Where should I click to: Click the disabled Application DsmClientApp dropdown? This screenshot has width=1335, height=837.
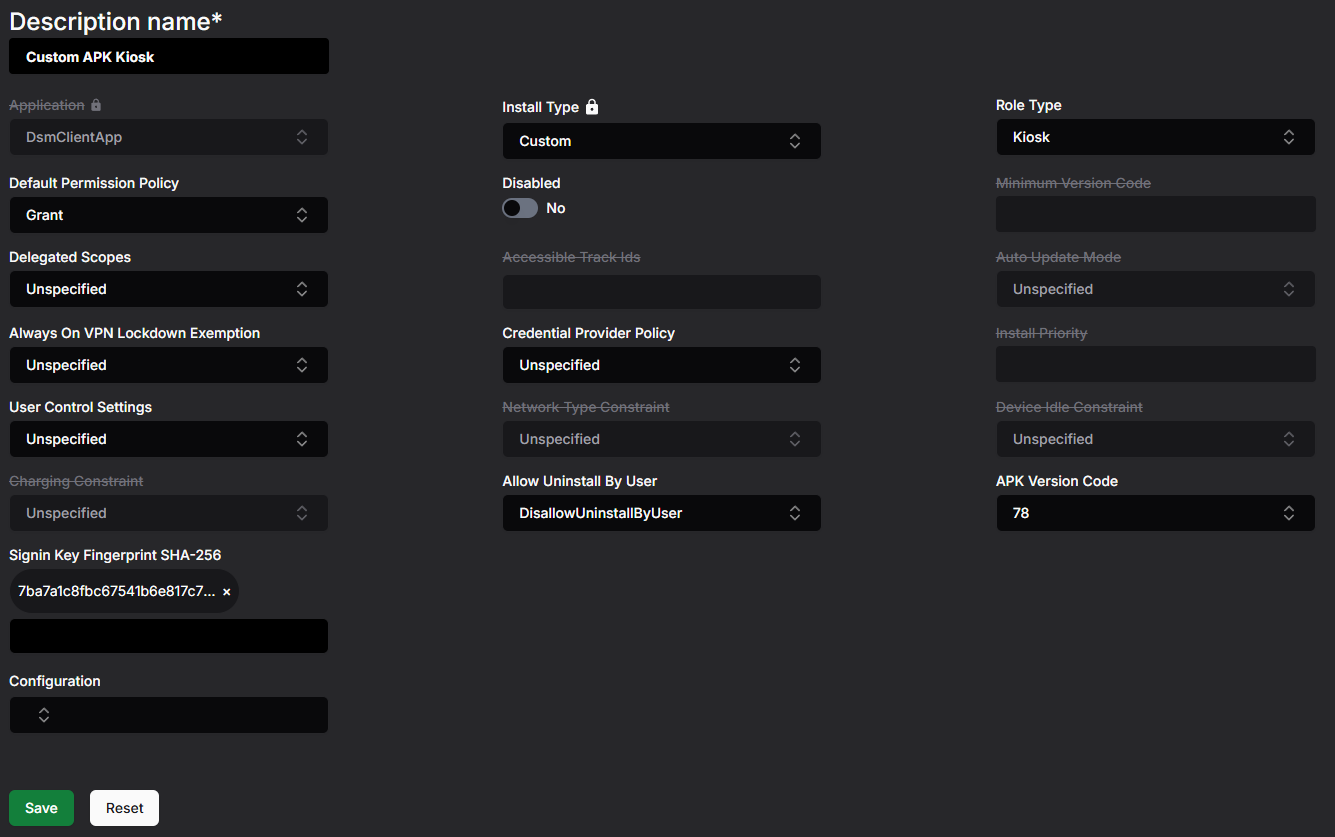coord(168,137)
